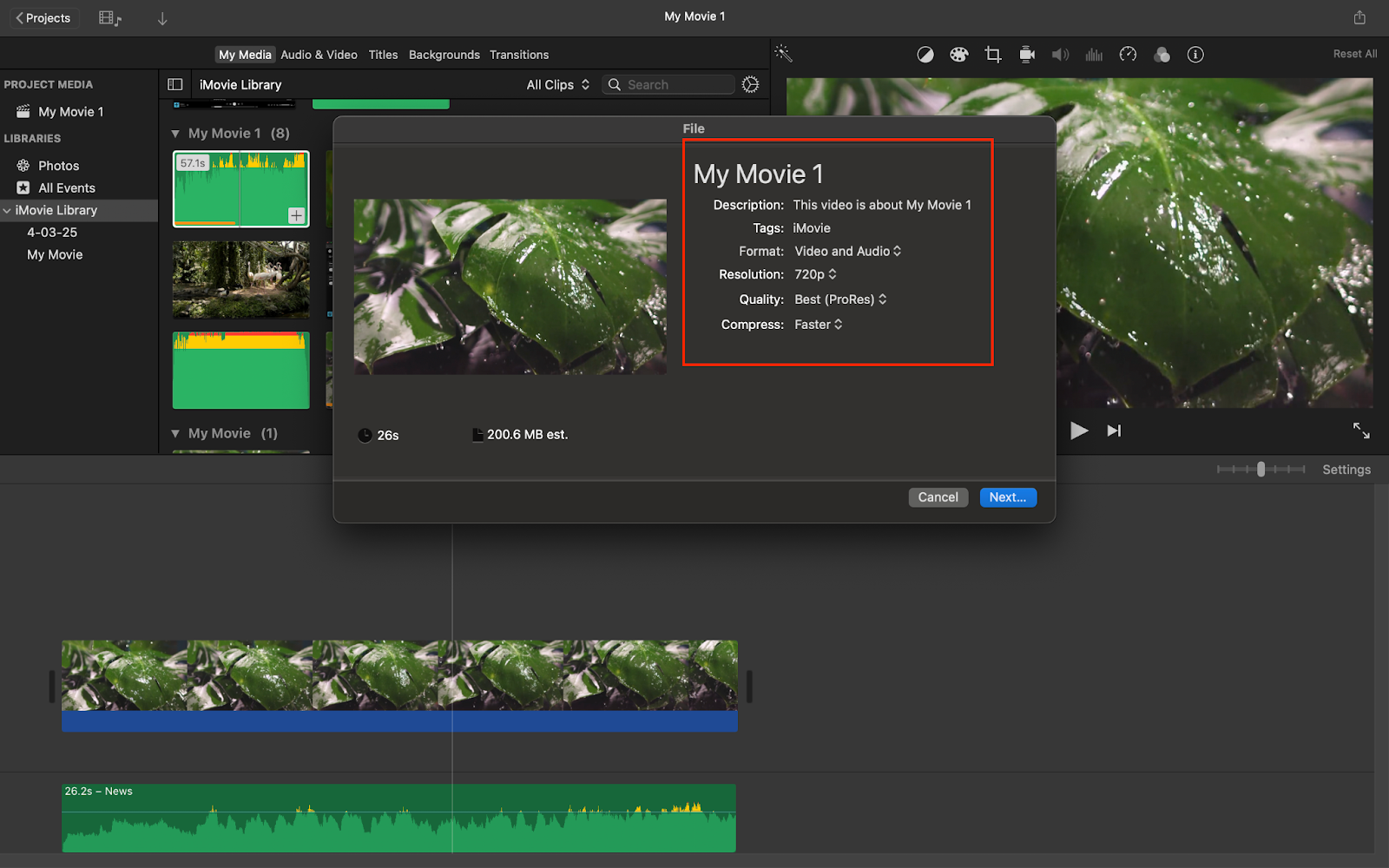The height and width of the screenshot is (868, 1389).
Task: Open the color correction palette tool
Action: (958, 55)
